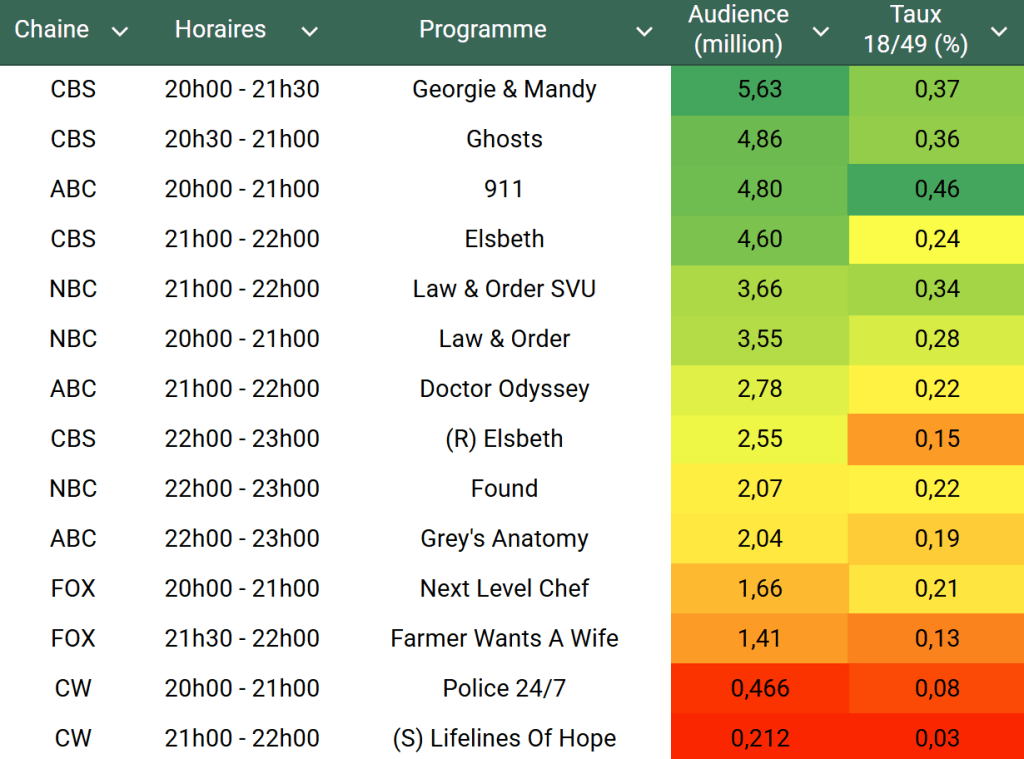1024x759 pixels.
Task: Select the Law & Order SVU cell
Action: tap(504, 289)
